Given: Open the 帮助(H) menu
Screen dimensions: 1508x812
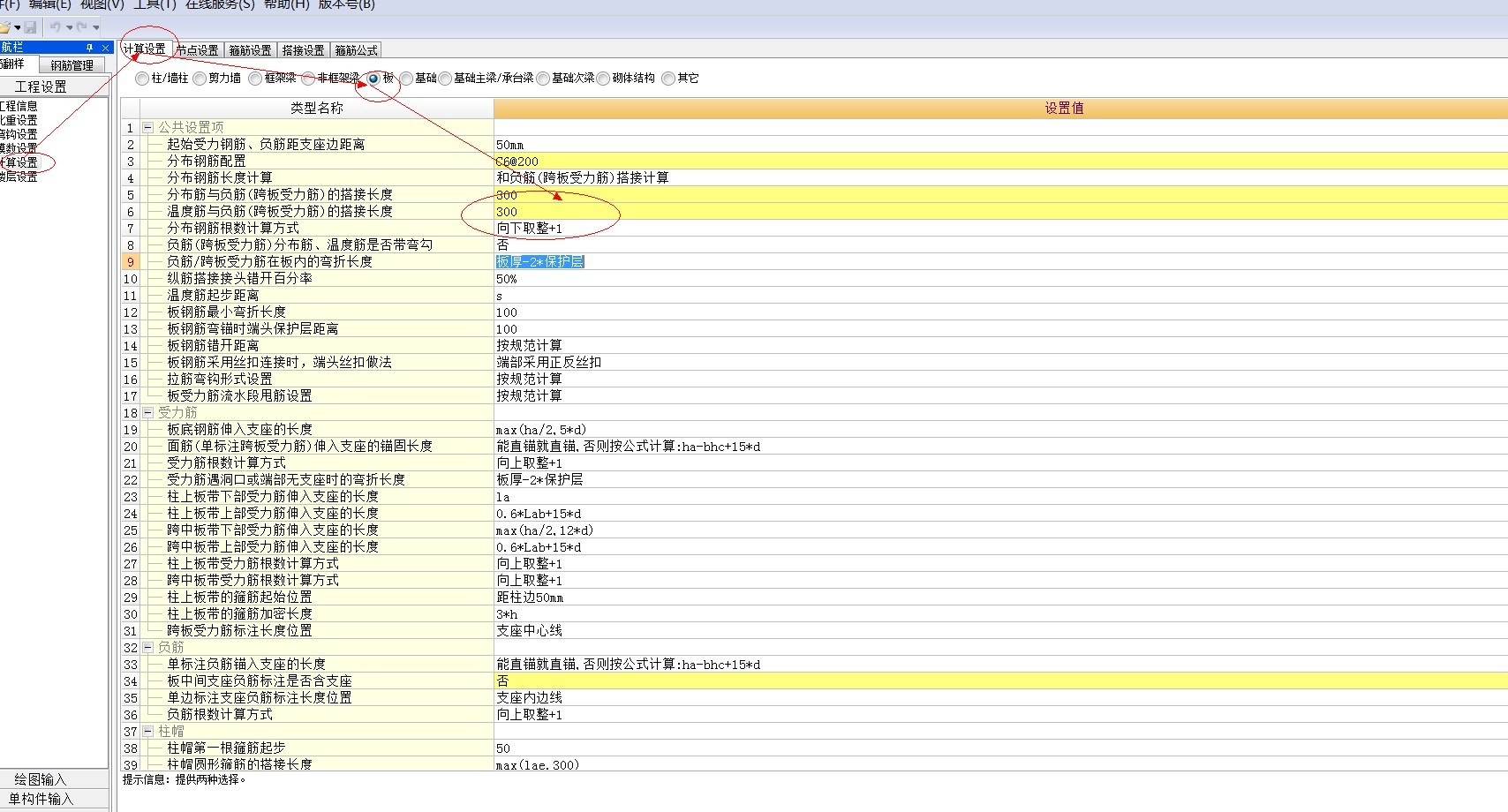Looking at the screenshot, I should 287,4.
